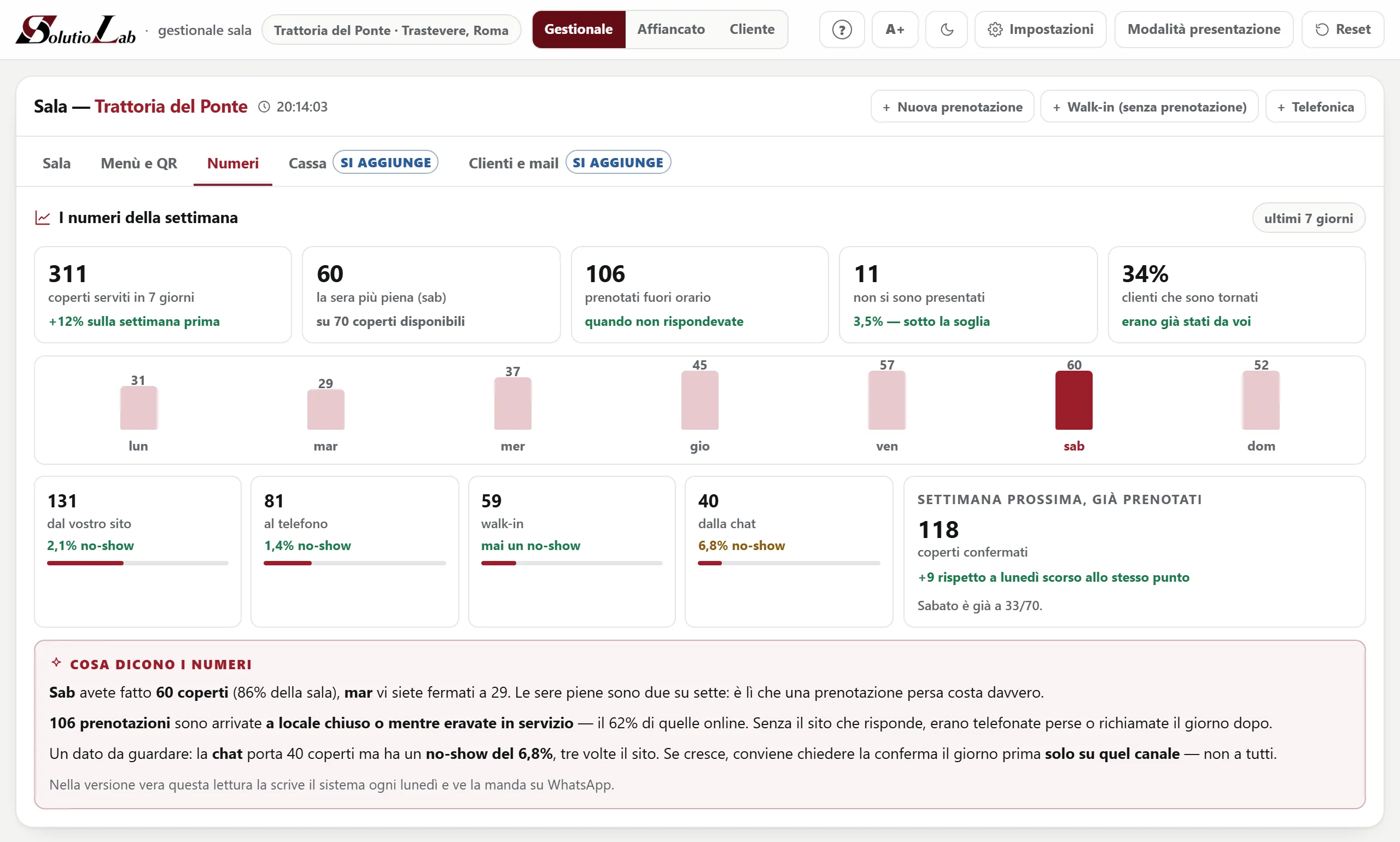Switch to Cliente view
The image size is (1400, 842).
point(752,30)
